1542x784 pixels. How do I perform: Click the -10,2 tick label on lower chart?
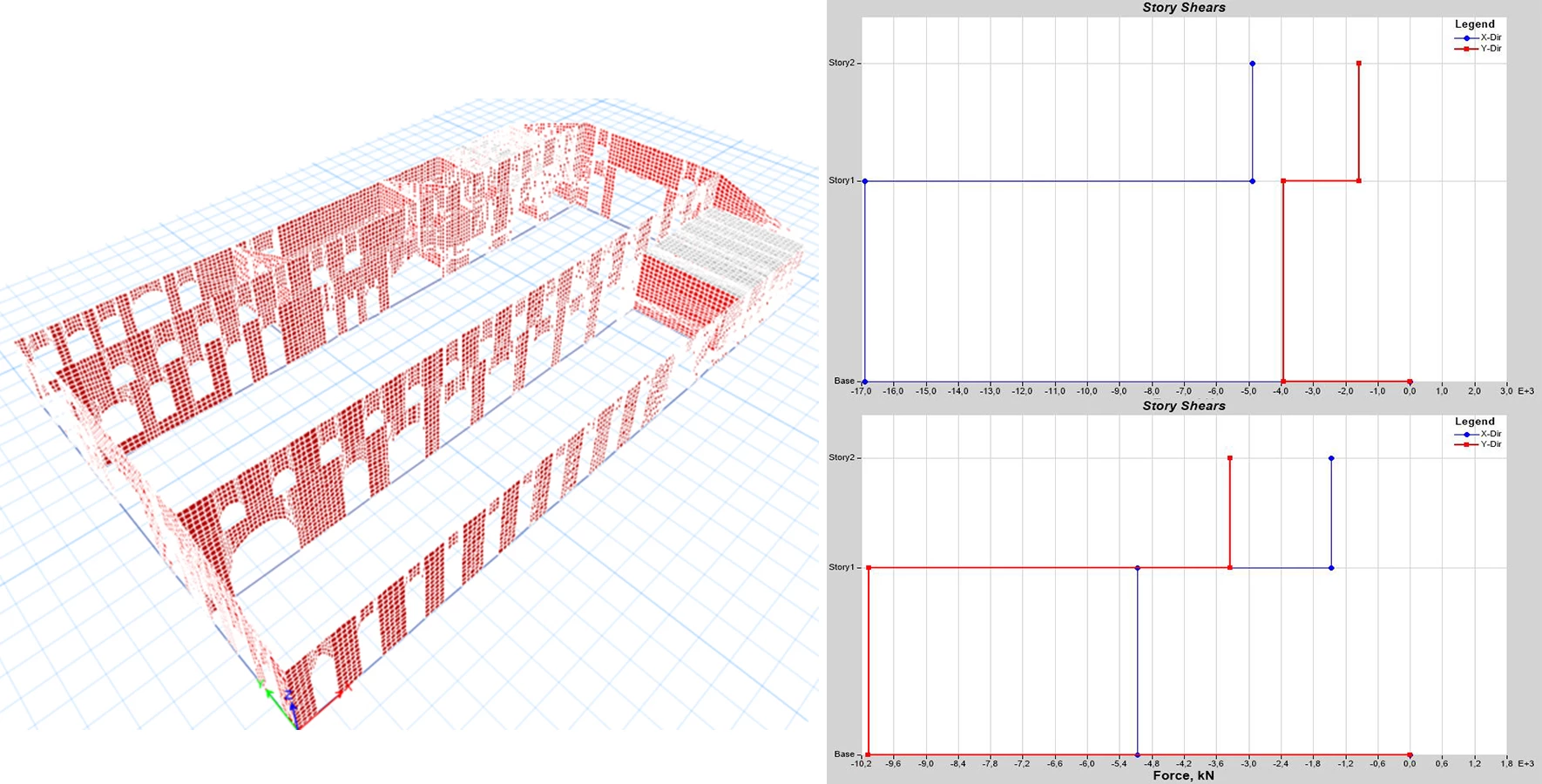coord(862,764)
